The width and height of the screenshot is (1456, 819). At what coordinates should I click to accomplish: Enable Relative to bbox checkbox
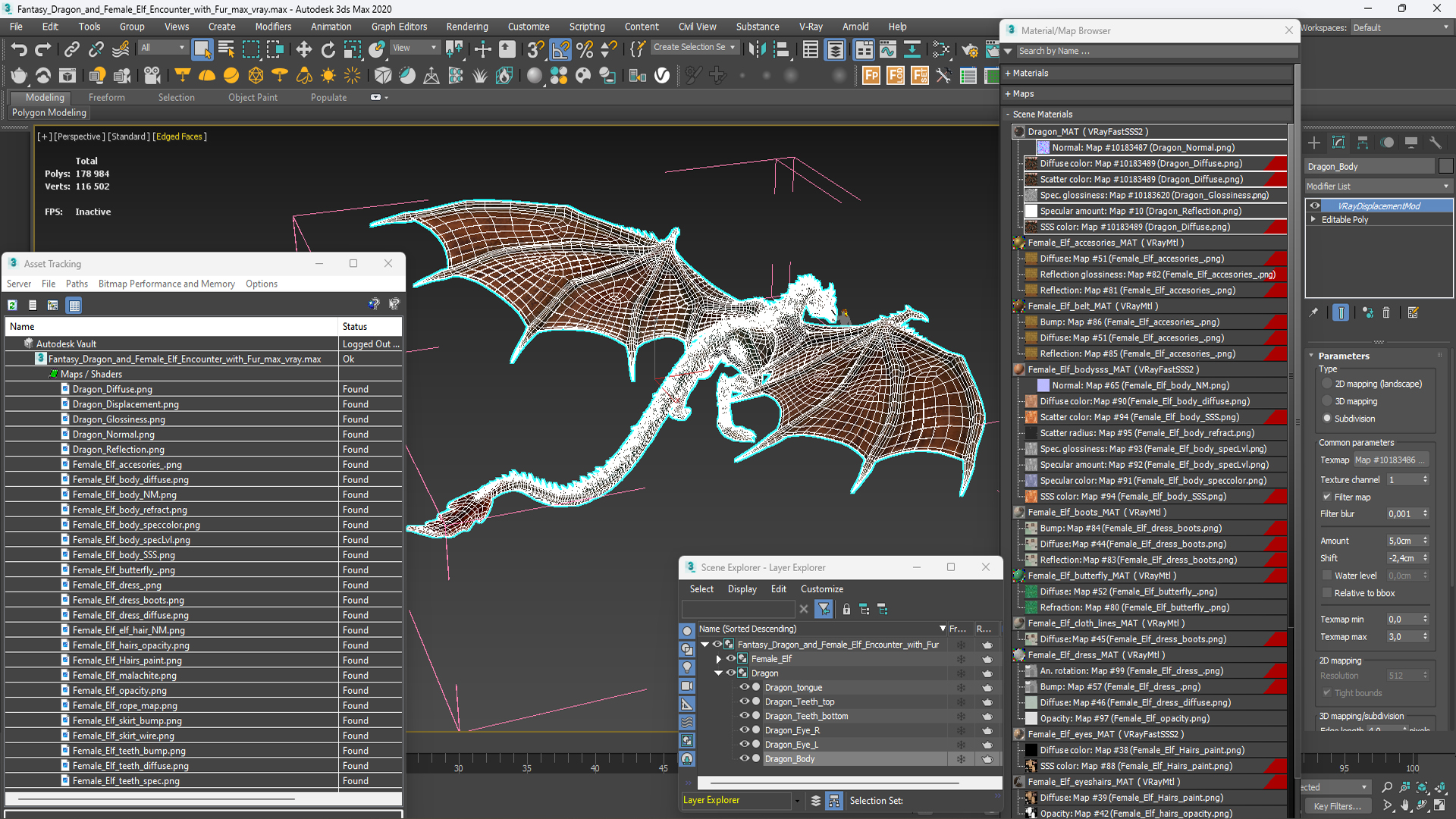tap(1327, 593)
